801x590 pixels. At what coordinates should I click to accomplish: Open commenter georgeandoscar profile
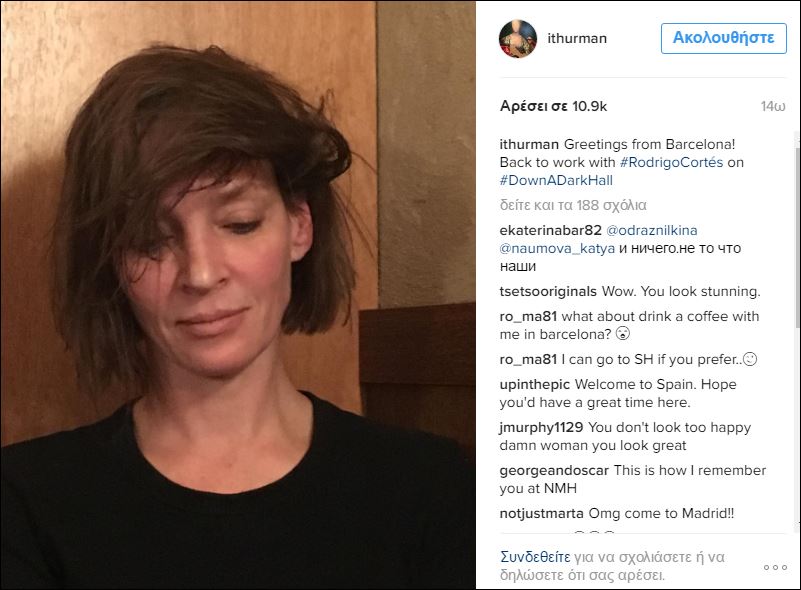click(554, 470)
